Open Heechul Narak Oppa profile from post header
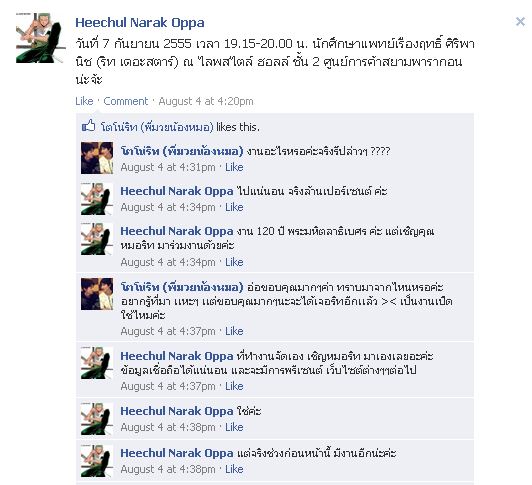The image size is (532, 485). pos(140,23)
